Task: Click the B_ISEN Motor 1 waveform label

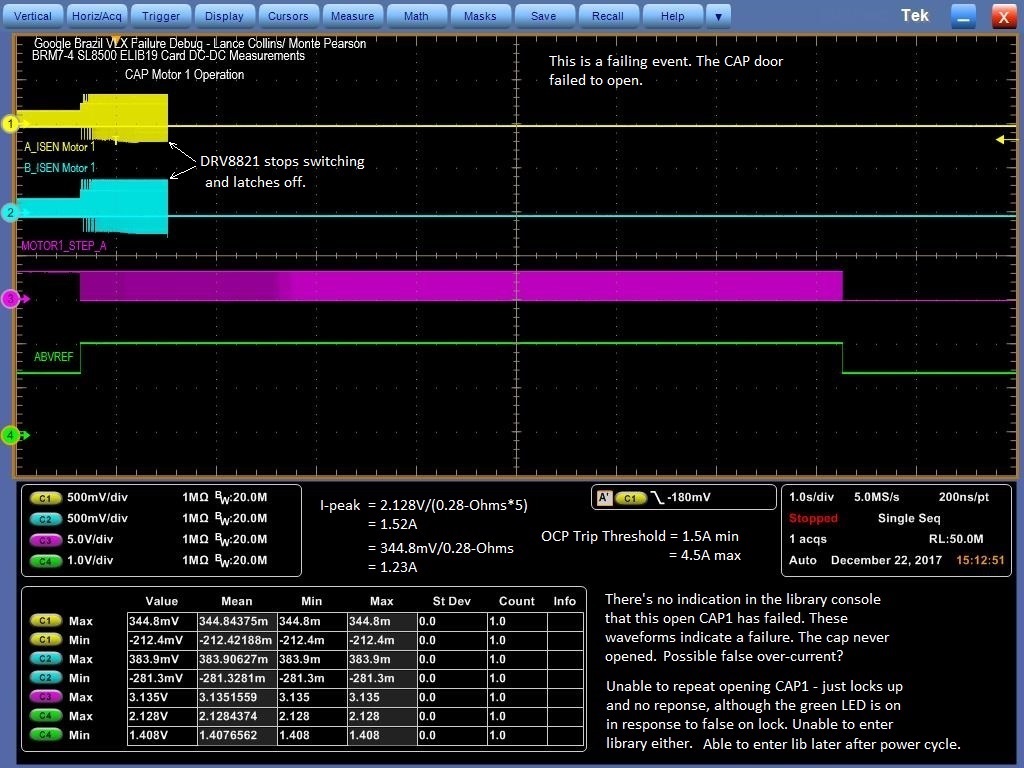Action: coord(59,168)
